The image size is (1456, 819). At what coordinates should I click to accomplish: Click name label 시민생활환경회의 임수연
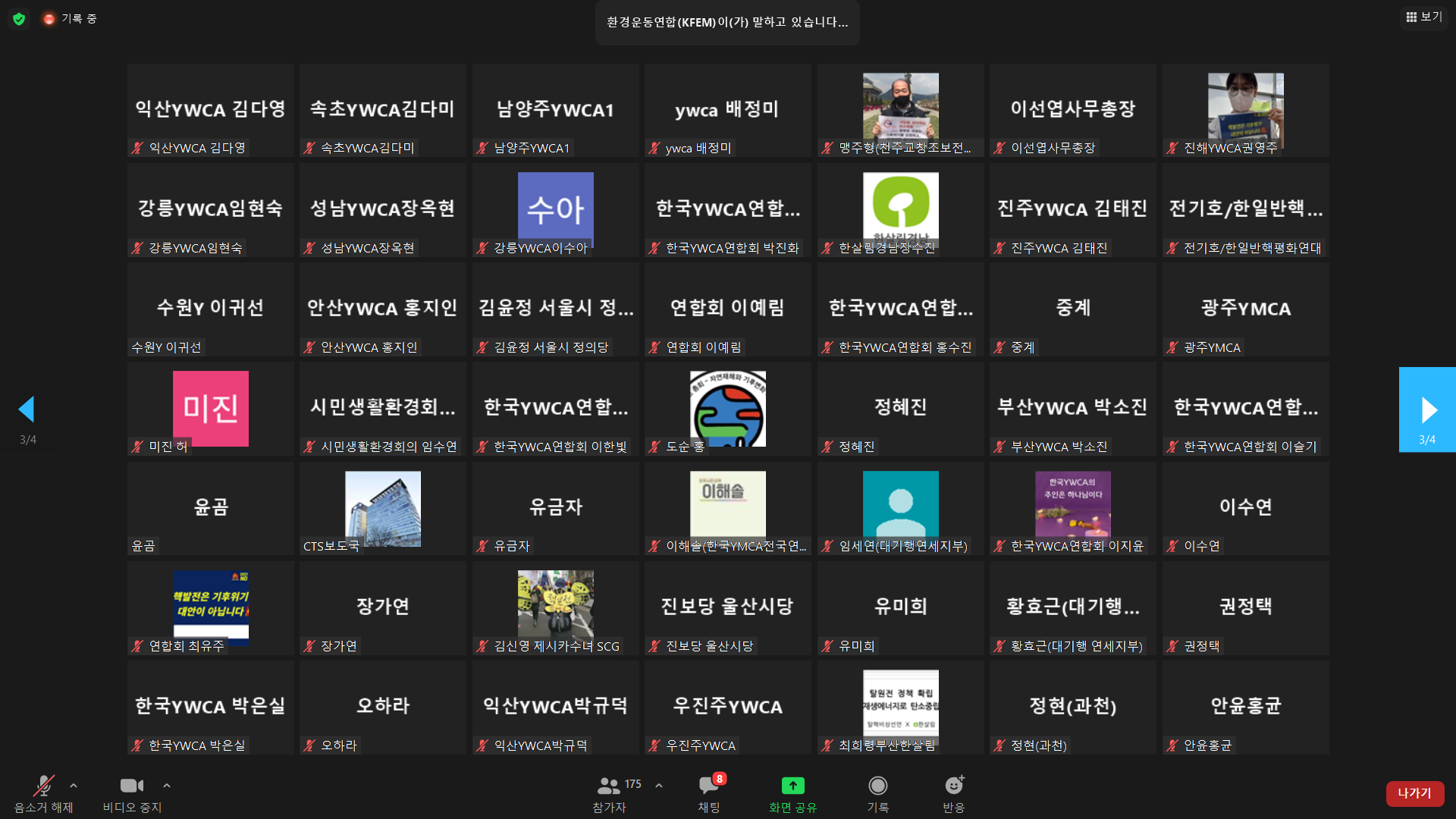pyautogui.click(x=389, y=447)
